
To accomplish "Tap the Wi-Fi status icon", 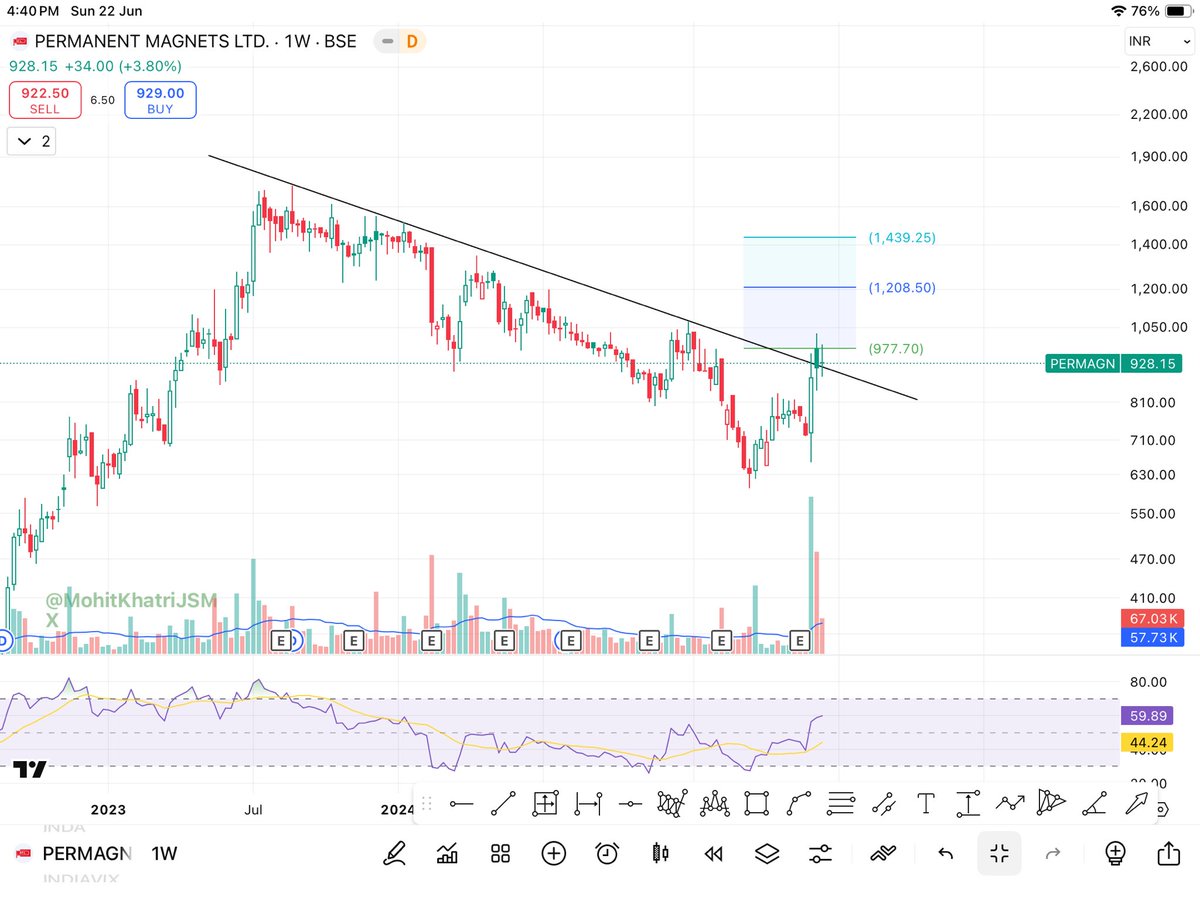I will pyautogui.click(x=1117, y=11).
